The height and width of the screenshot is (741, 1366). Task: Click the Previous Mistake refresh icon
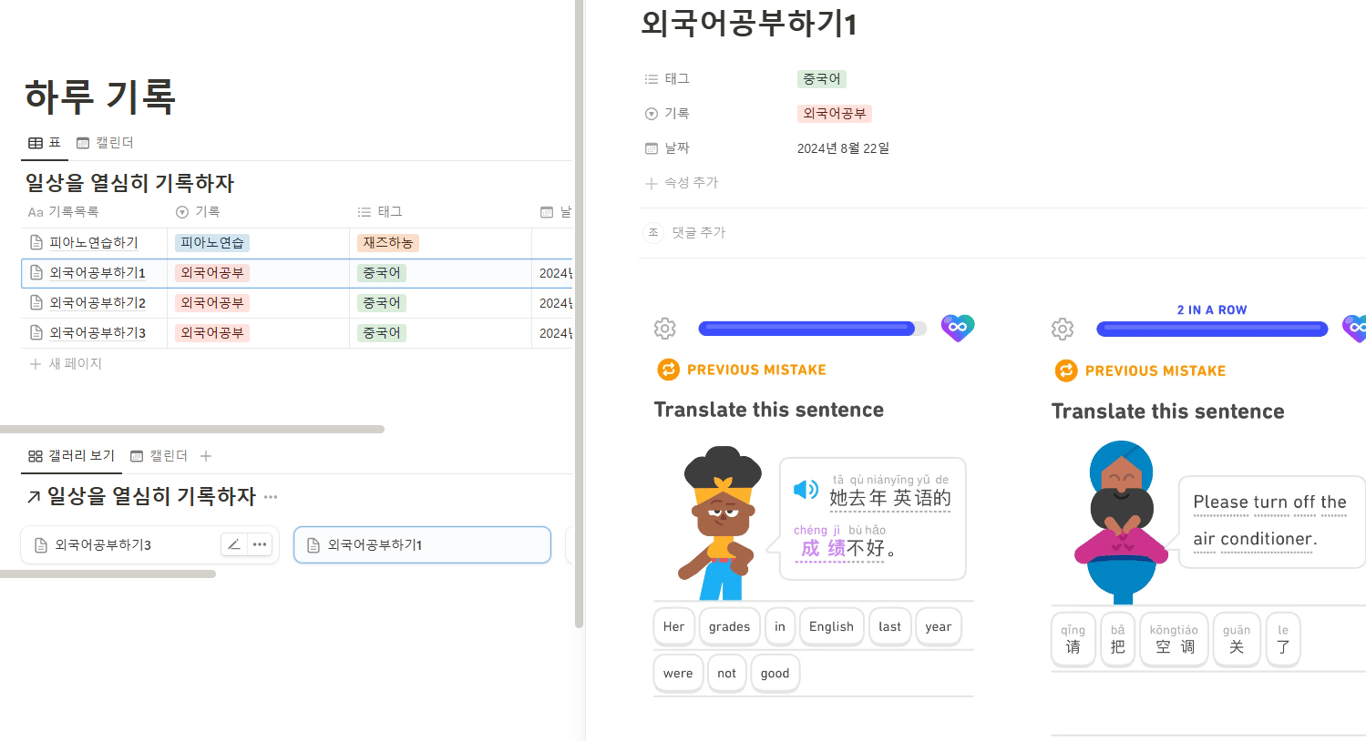pos(668,370)
